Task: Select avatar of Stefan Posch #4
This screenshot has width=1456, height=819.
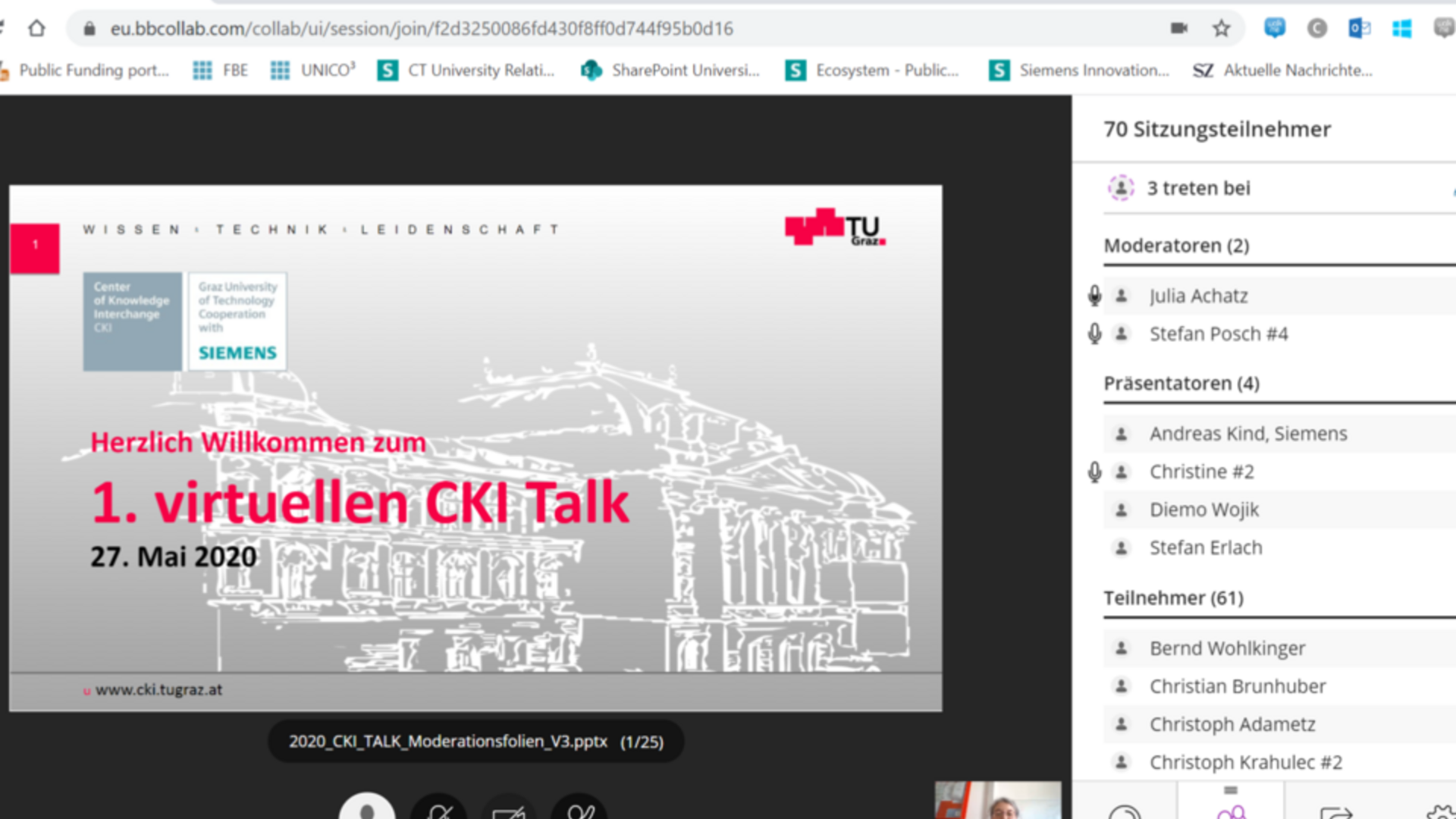Action: [x=1122, y=334]
